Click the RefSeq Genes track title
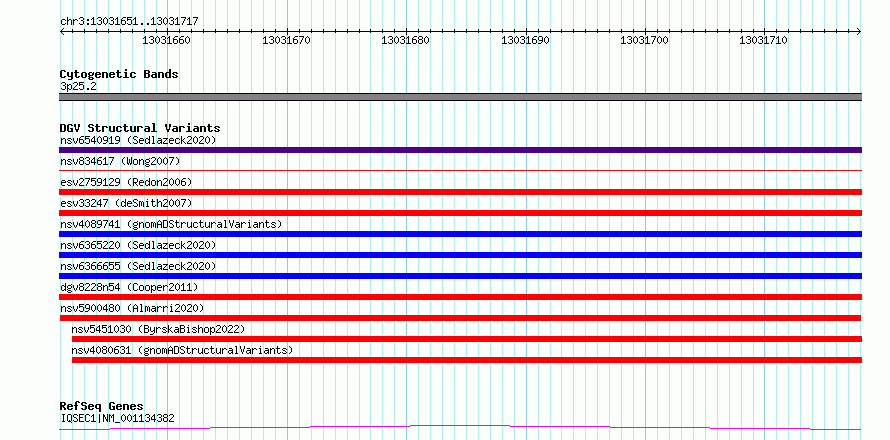This screenshot has height=440, width=890. pos(101,407)
